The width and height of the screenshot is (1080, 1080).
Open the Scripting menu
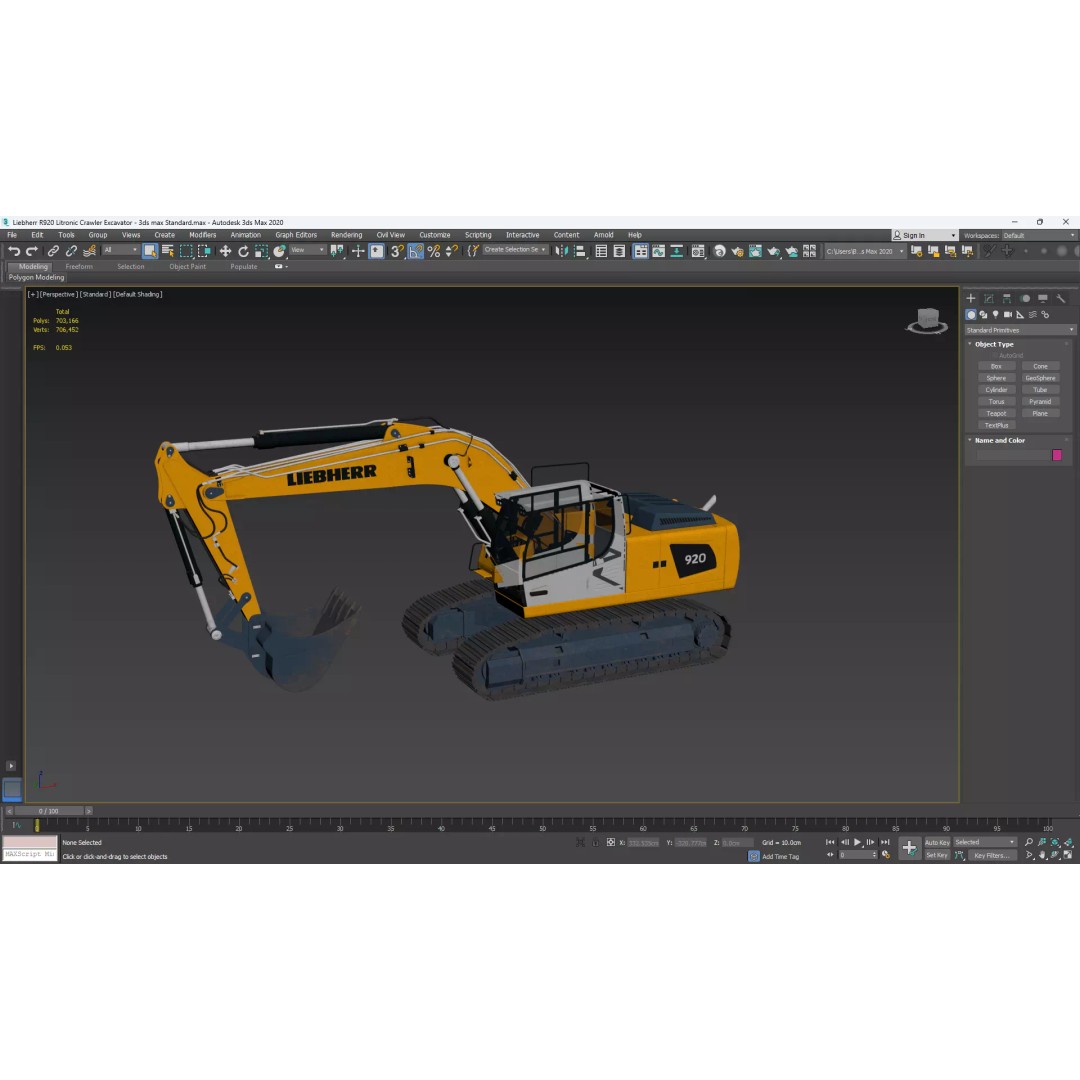(x=478, y=235)
